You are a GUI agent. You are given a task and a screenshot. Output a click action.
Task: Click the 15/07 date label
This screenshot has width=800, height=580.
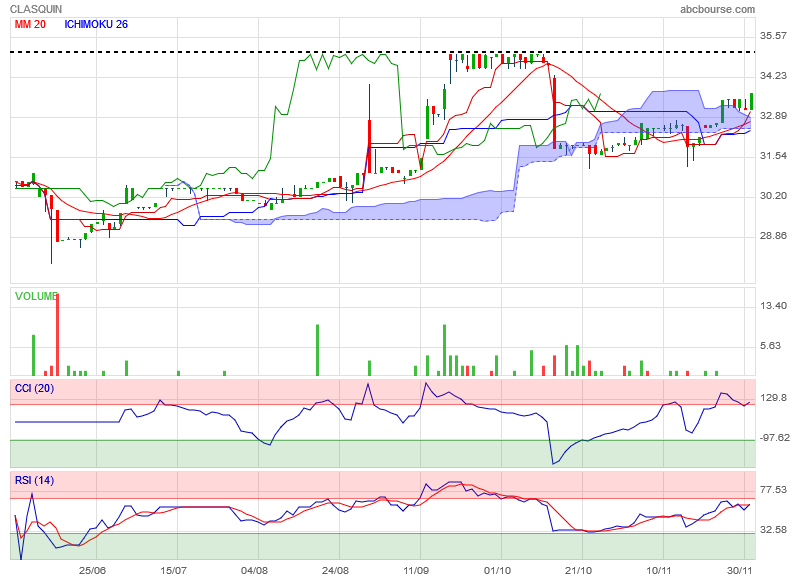(x=173, y=570)
